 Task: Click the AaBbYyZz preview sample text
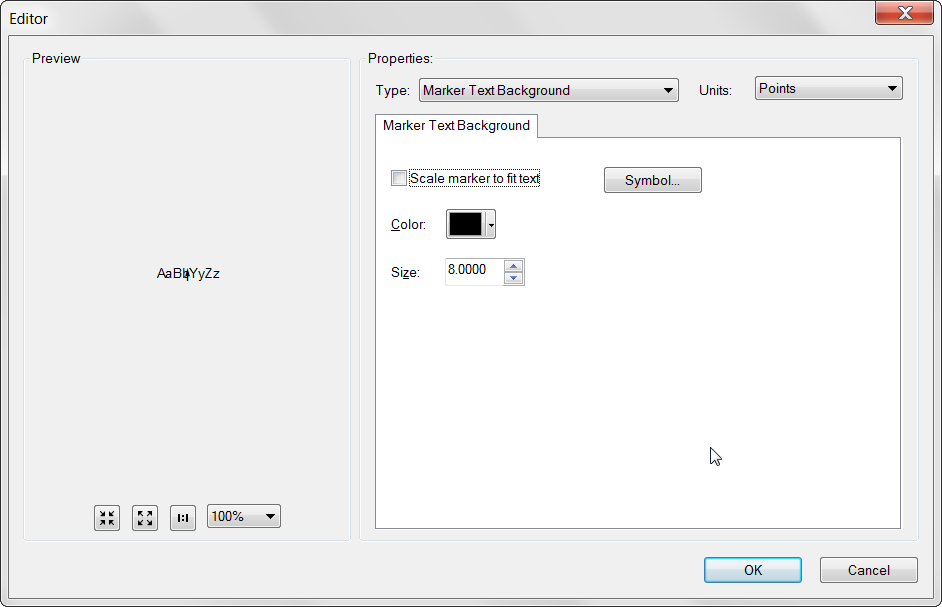point(188,273)
